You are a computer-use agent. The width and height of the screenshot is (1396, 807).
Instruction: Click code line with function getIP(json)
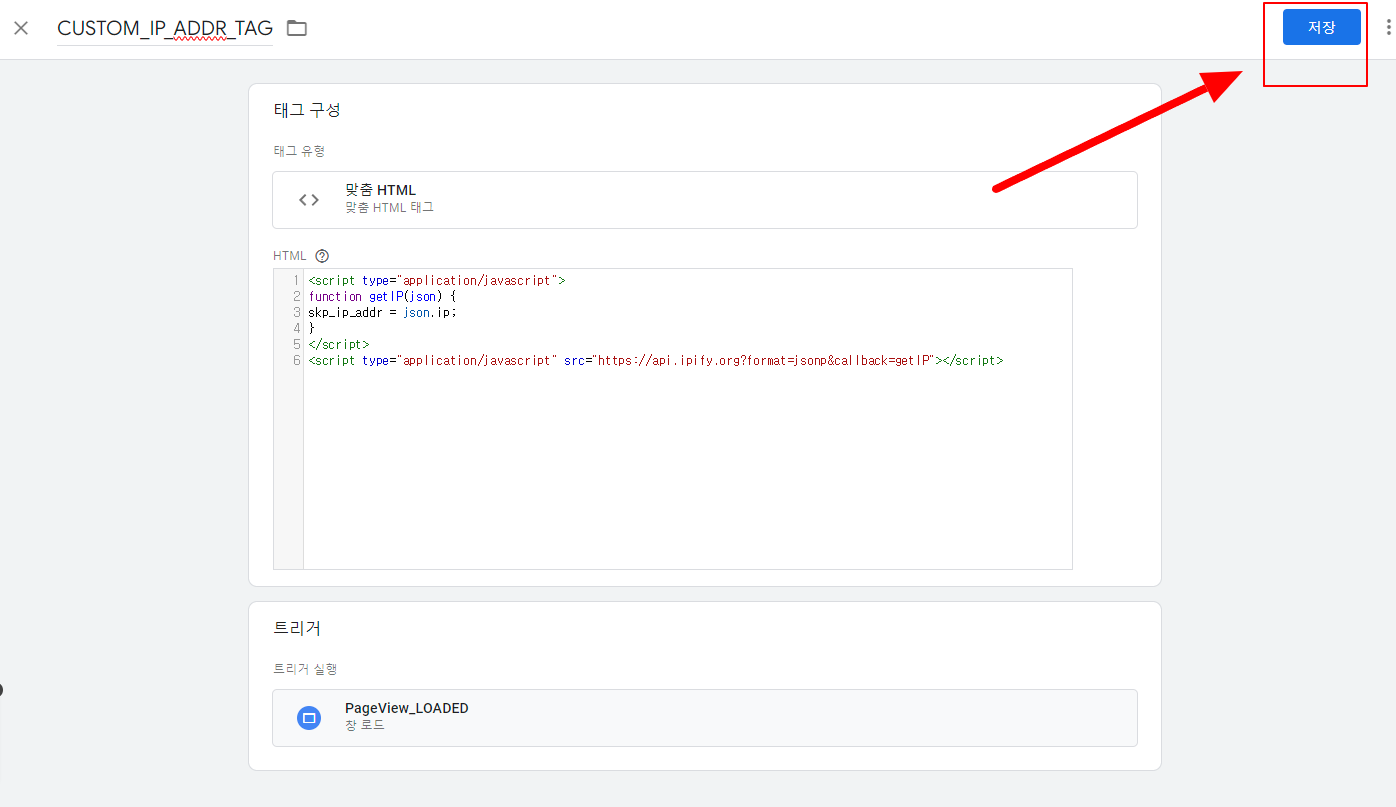point(382,296)
